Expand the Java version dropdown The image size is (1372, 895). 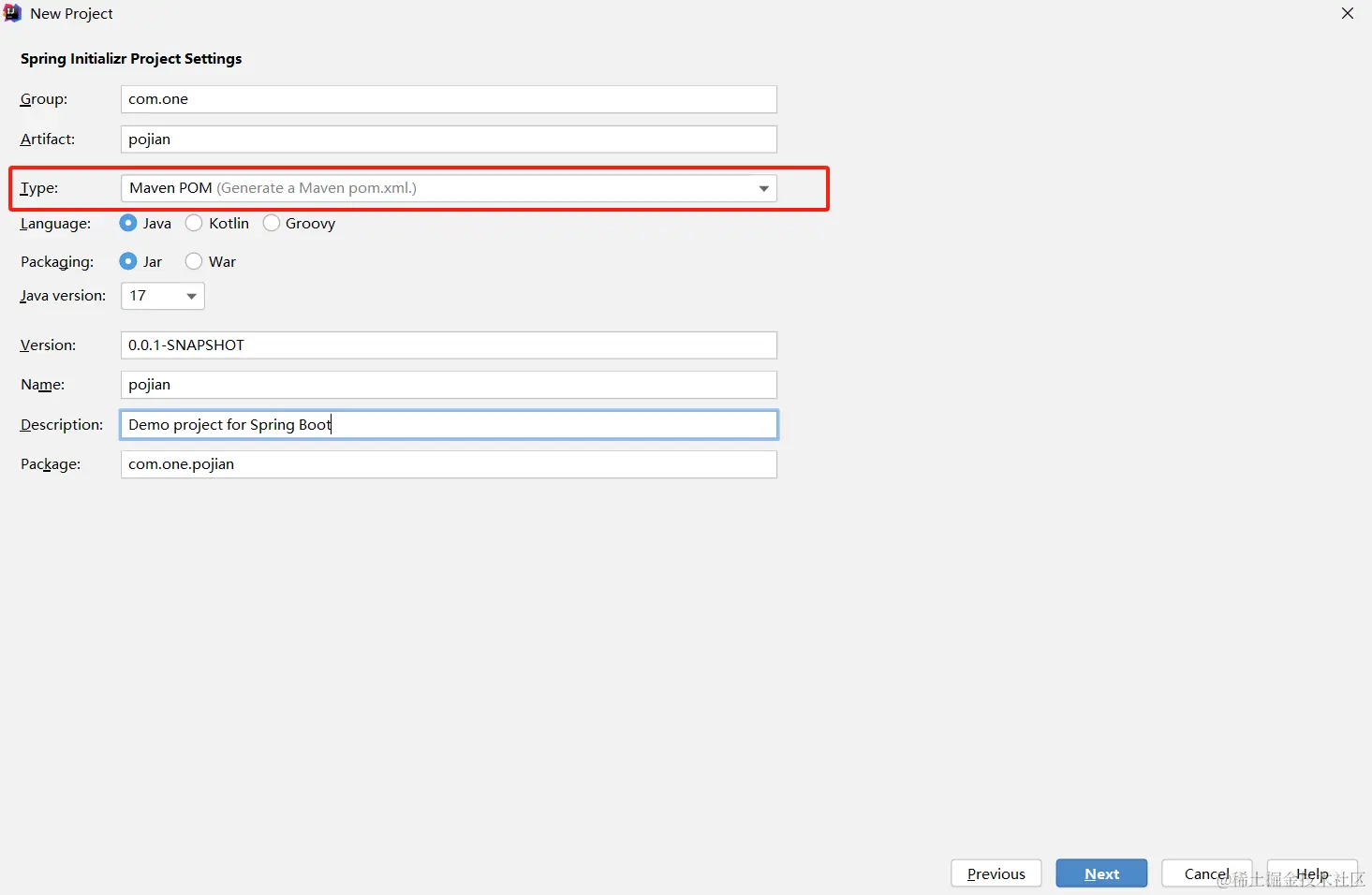point(163,296)
